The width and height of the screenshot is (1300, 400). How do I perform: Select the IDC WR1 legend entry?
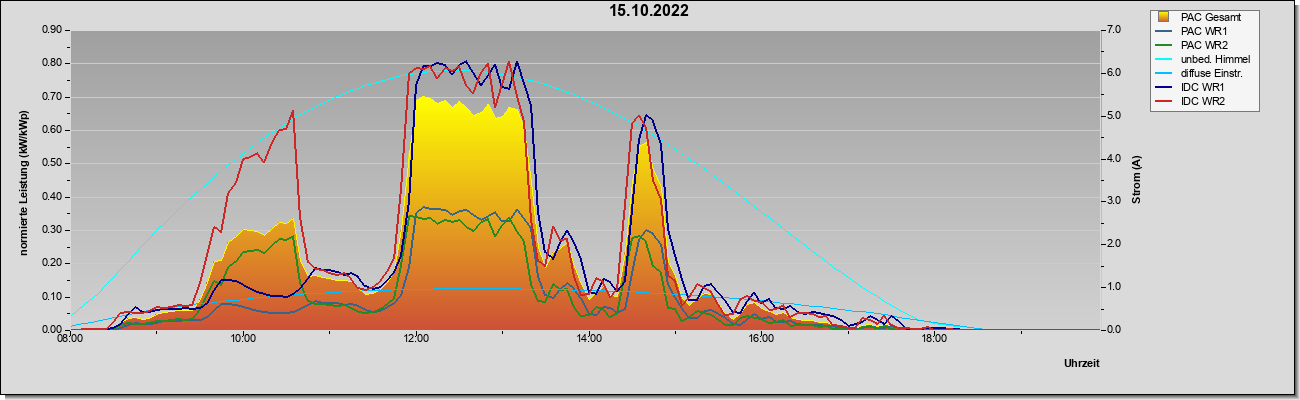click(x=1203, y=87)
